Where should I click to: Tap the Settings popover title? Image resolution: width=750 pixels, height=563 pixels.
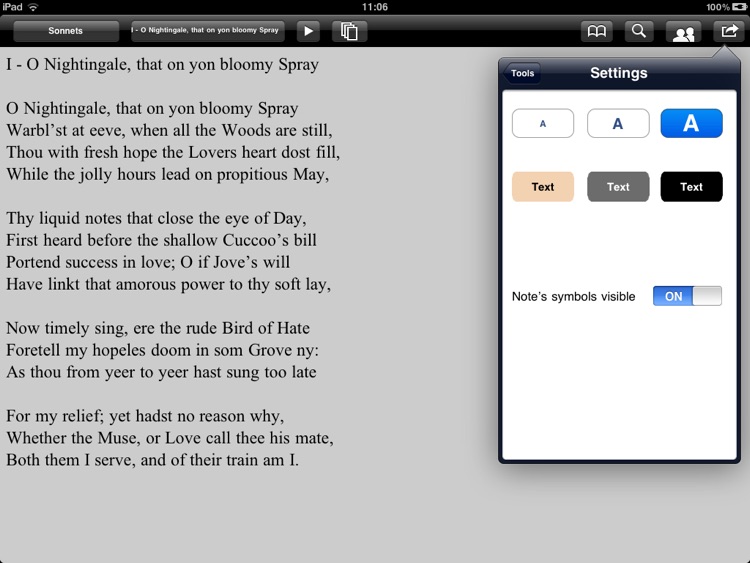tap(618, 73)
